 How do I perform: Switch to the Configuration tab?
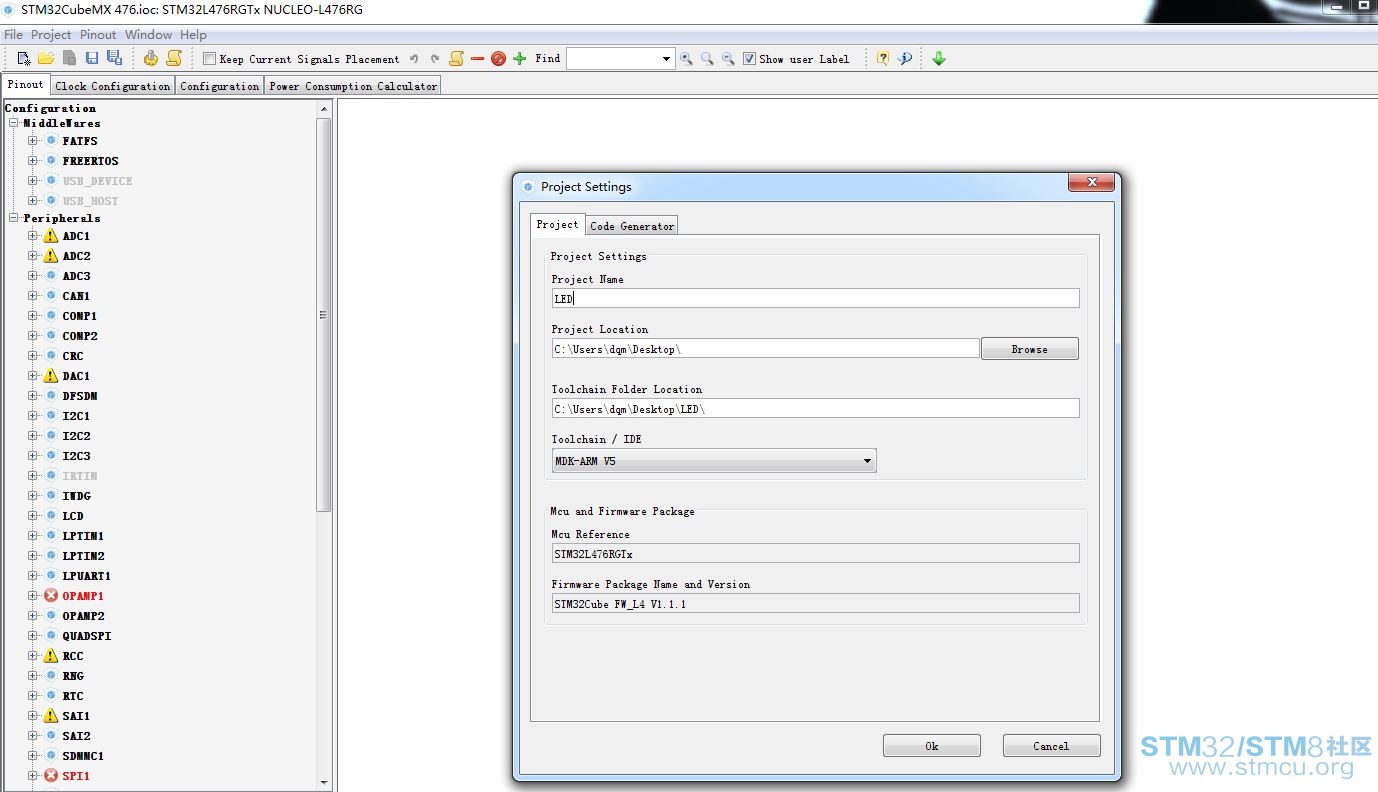tap(220, 86)
